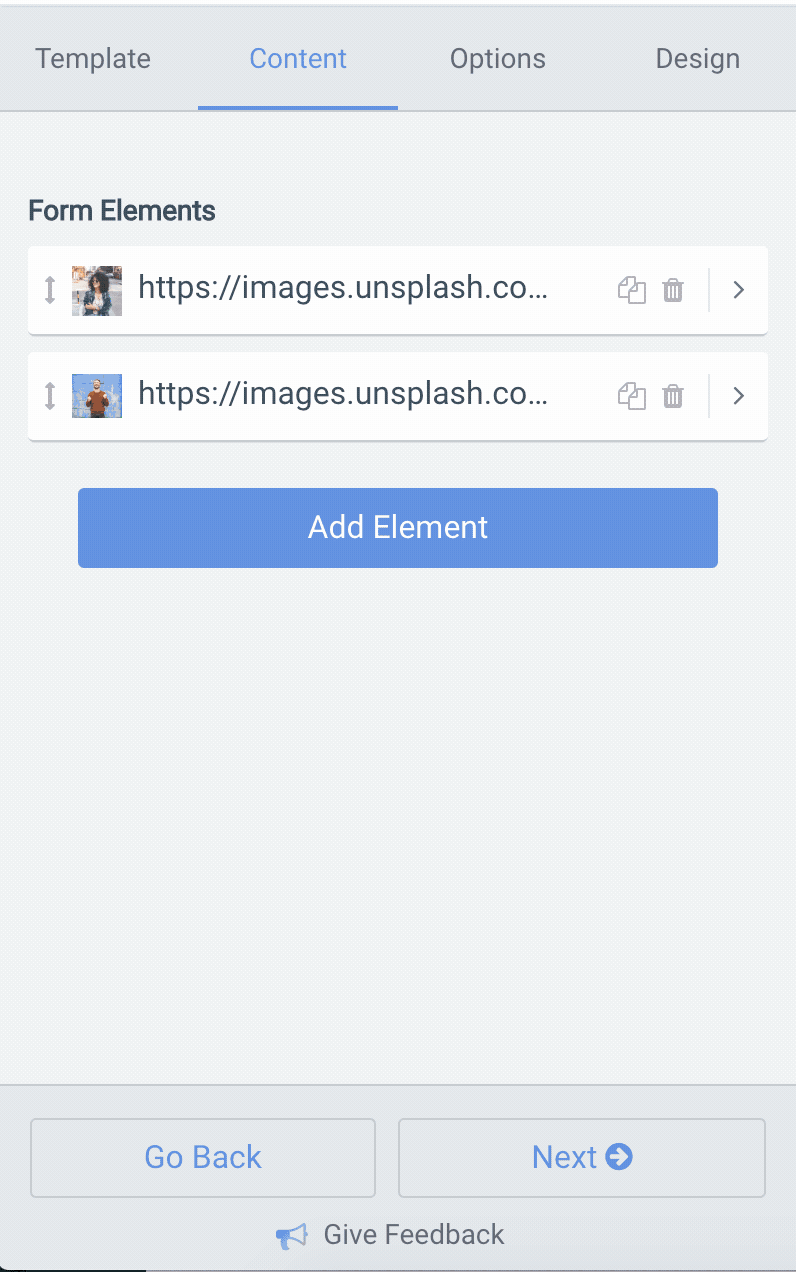796x1272 pixels.
Task: Open the Options tab
Action: tap(498, 58)
